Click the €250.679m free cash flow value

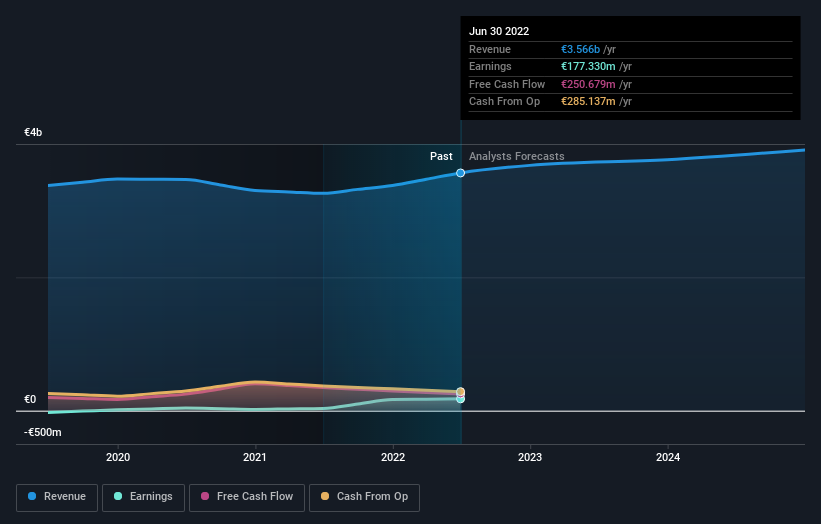click(x=588, y=84)
